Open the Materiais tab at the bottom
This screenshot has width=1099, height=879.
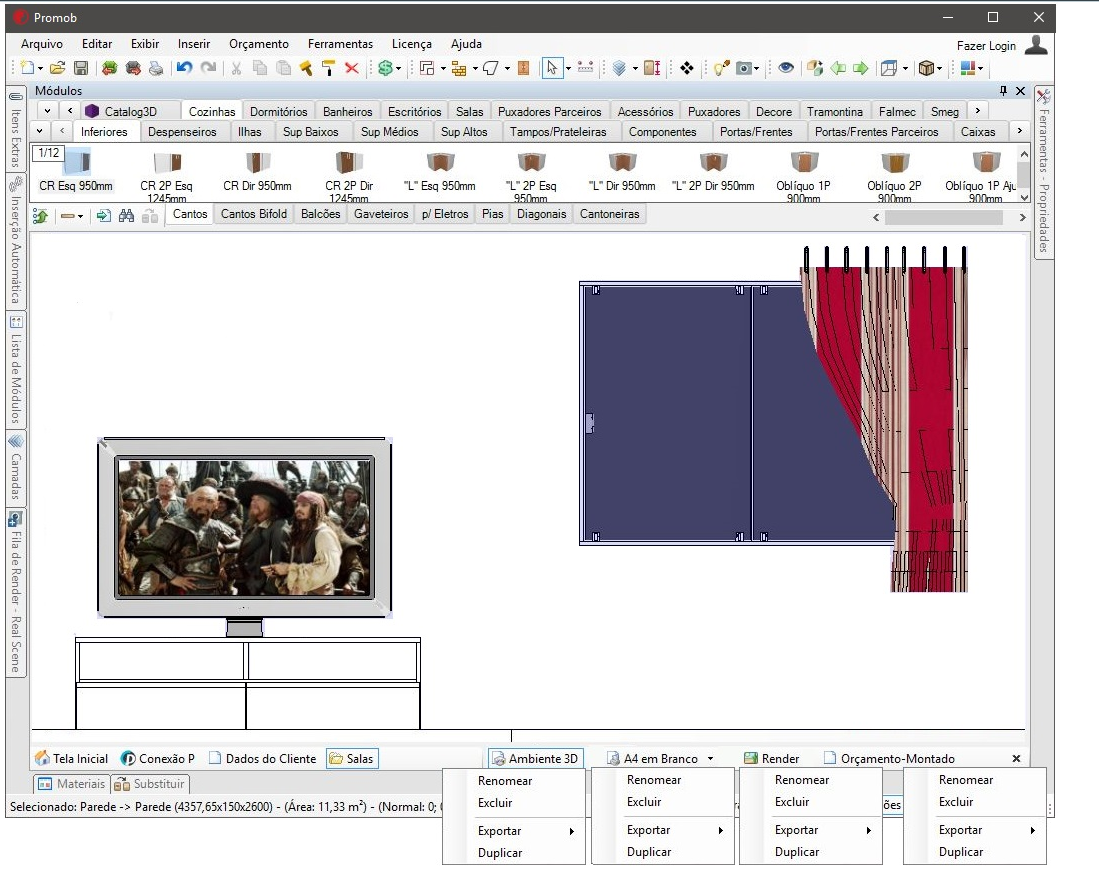(x=71, y=784)
